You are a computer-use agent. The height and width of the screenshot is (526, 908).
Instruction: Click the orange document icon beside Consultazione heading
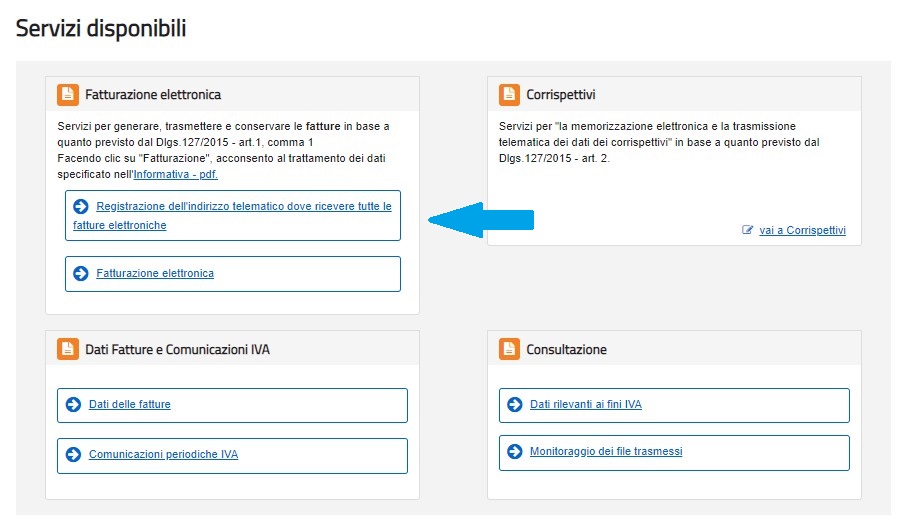[509, 349]
